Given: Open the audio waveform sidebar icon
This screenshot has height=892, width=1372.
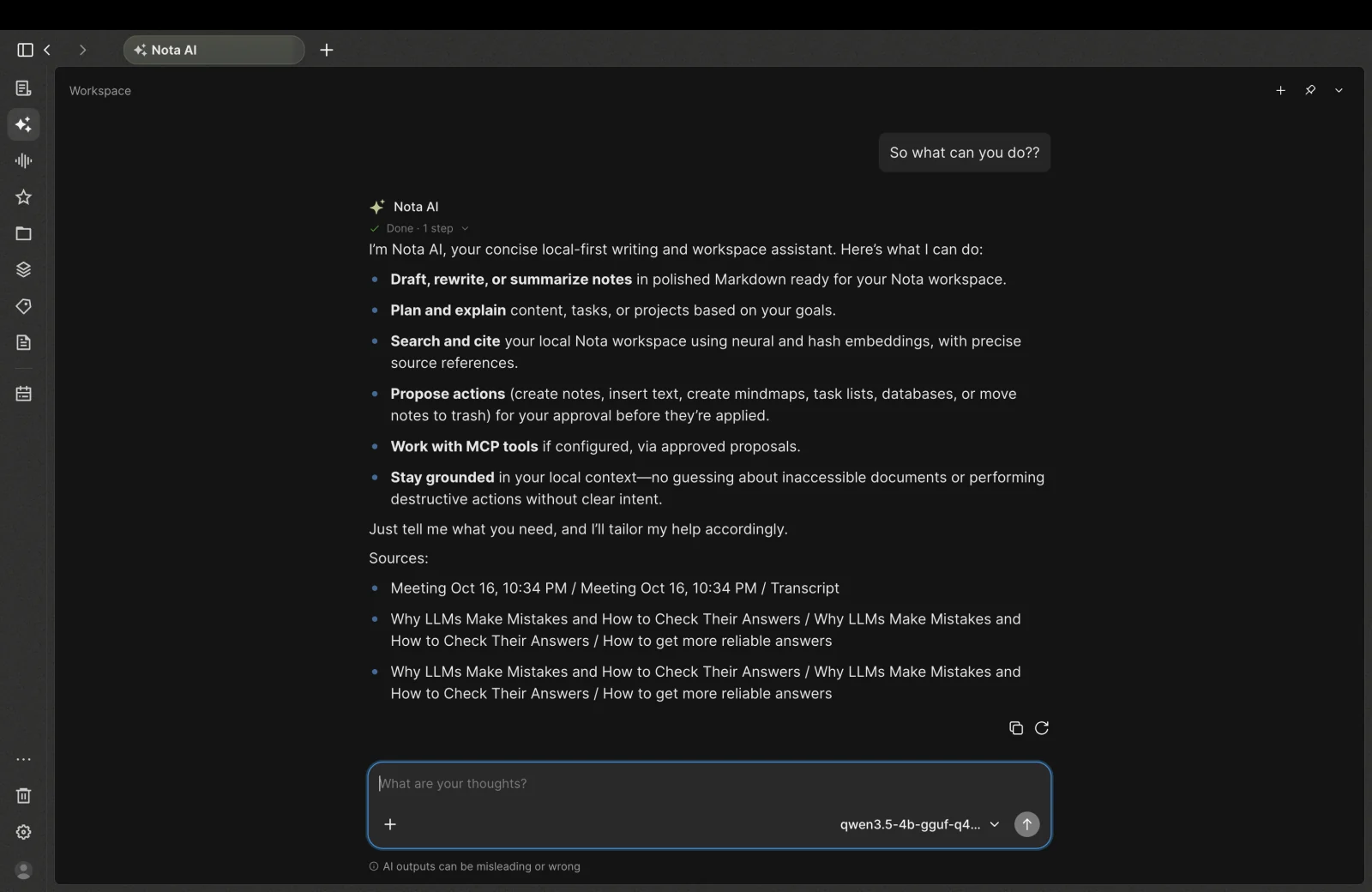Looking at the screenshot, I should coord(24,160).
